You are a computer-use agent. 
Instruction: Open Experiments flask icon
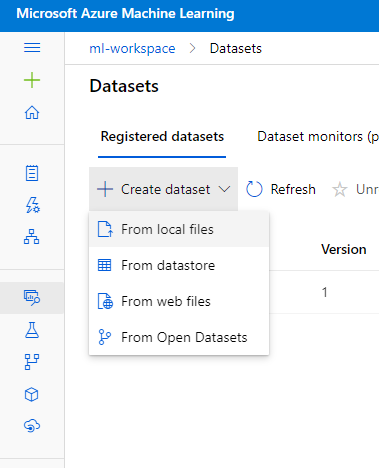point(32,330)
